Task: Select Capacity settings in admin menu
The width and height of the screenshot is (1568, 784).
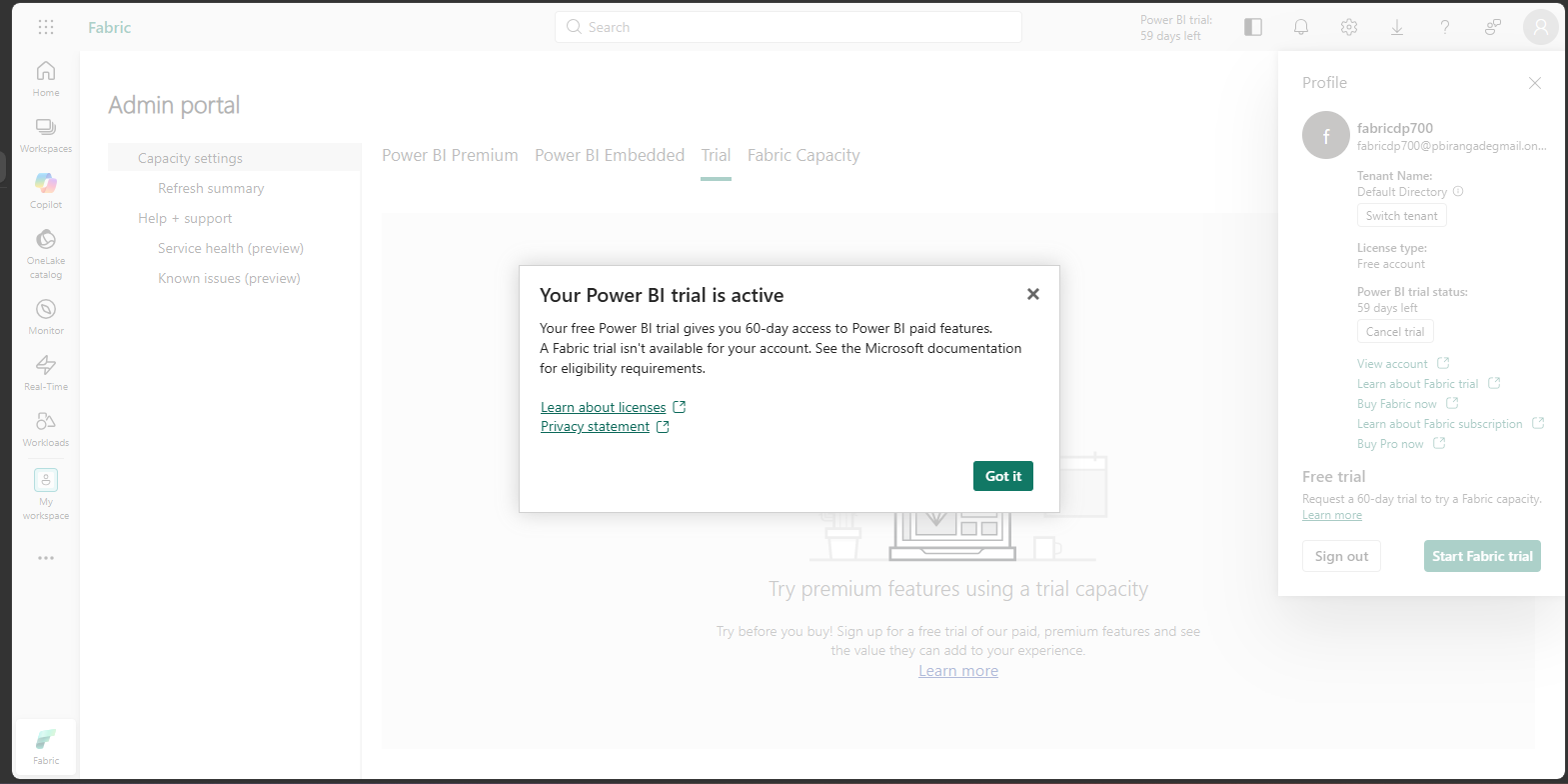Action: 234,158
